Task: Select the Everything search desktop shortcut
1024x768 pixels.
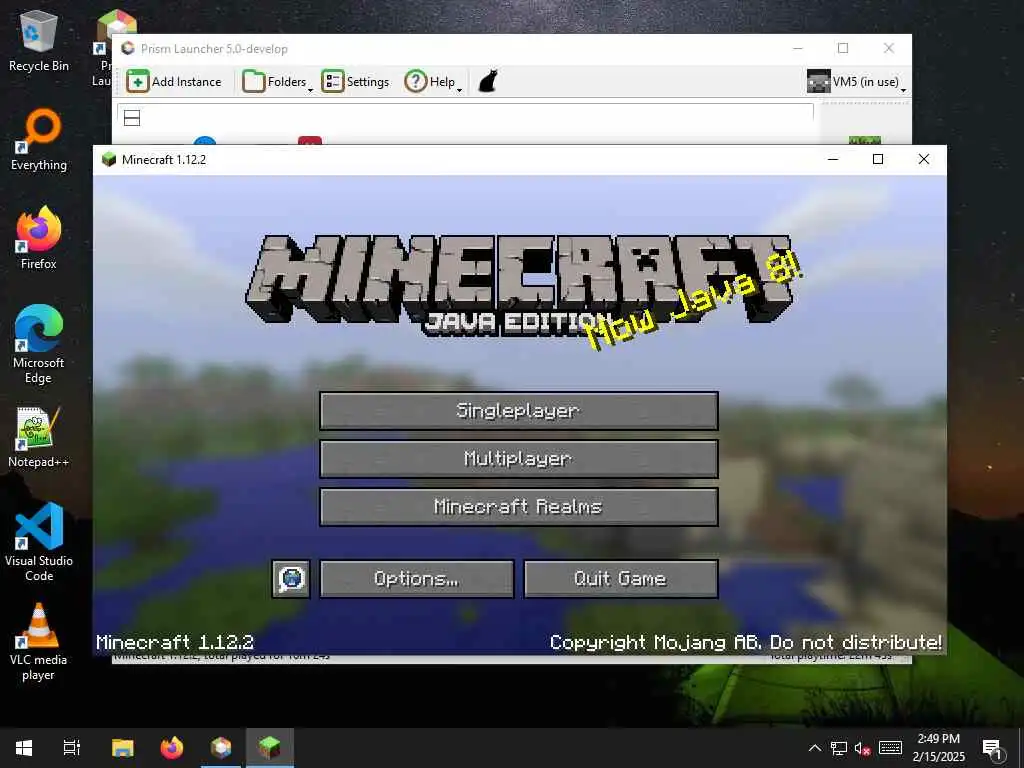Action: (39, 140)
